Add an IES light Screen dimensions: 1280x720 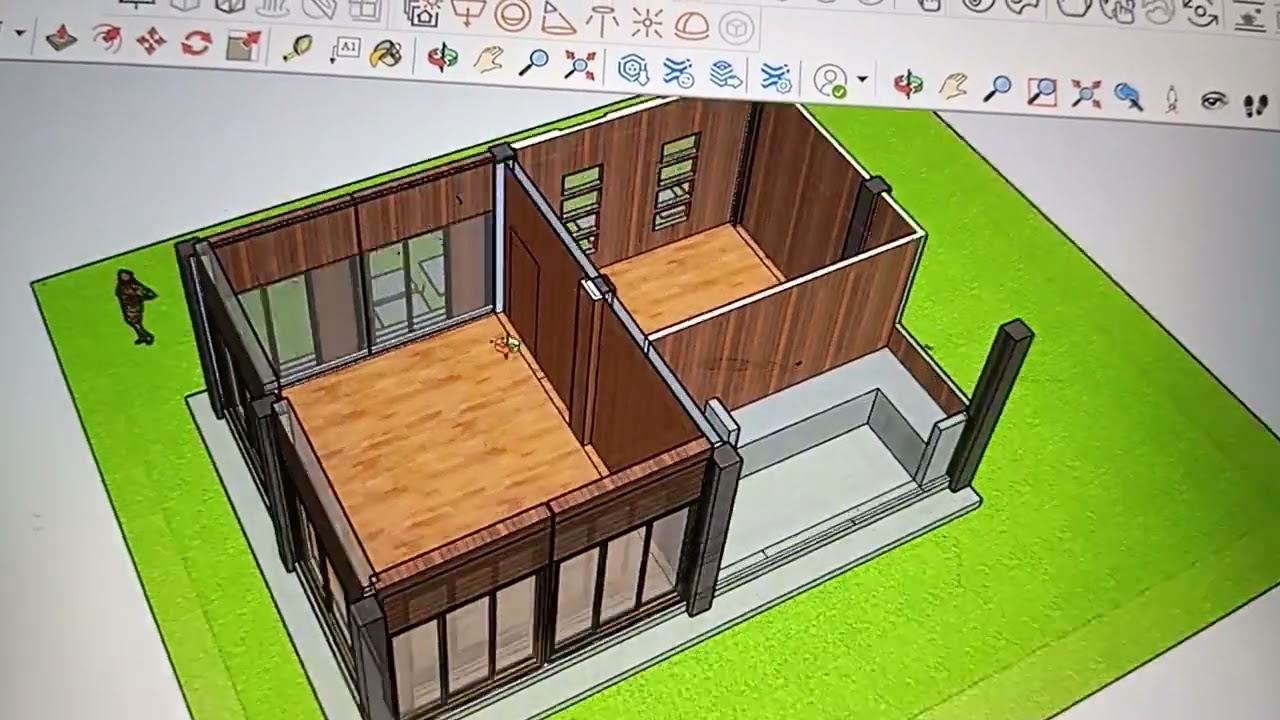tap(603, 19)
